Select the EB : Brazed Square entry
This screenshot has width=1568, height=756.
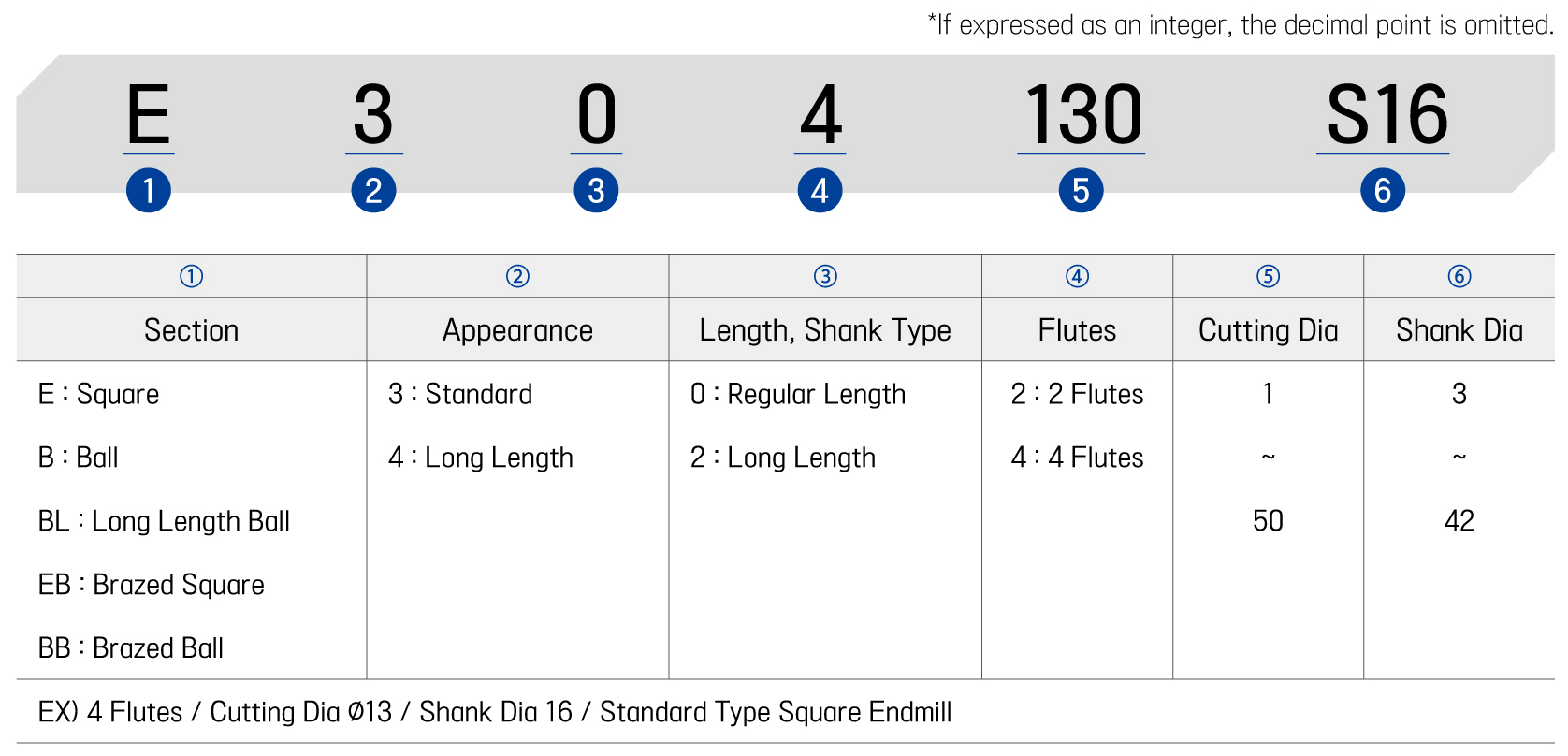click(x=151, y=585)
